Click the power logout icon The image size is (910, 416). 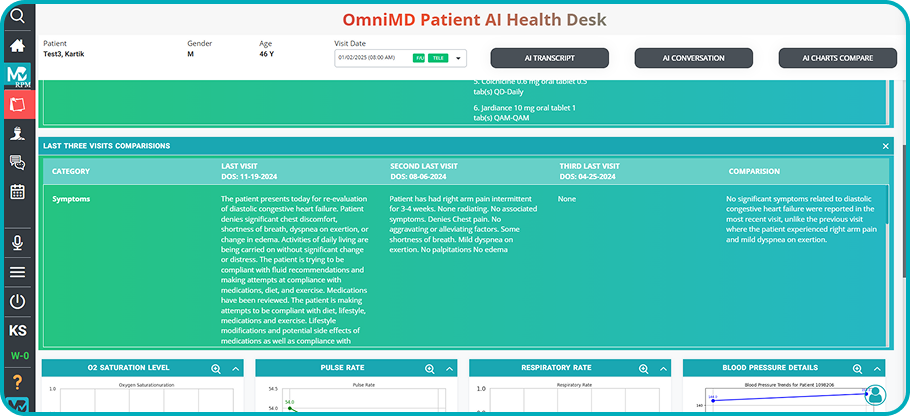click(x=18, y=302)
